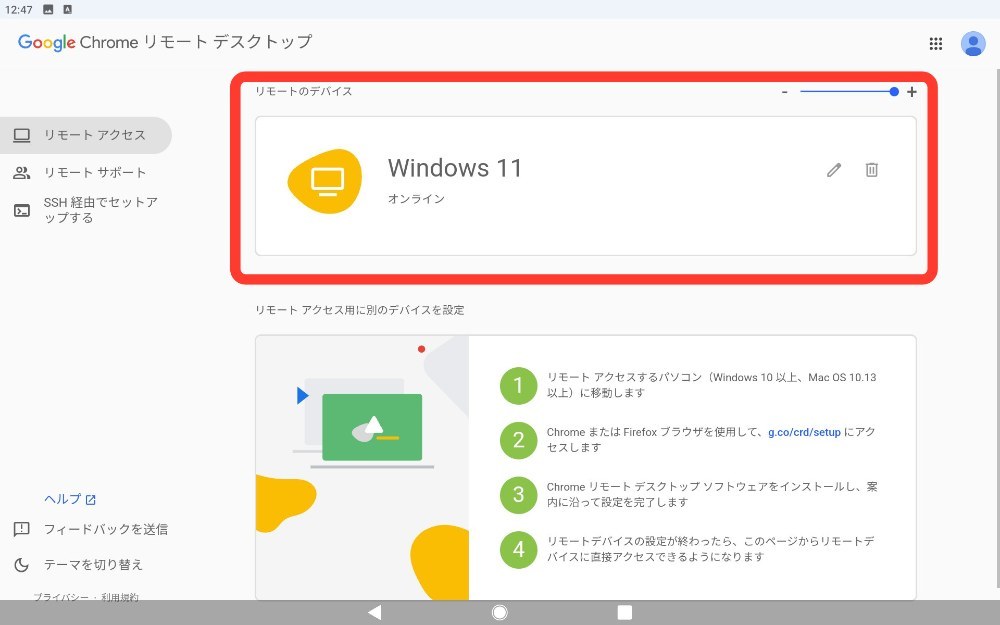Tap the Android home circle button
Screen dimensions: 1000x625
pyautogui.click(x=500, y=612)
